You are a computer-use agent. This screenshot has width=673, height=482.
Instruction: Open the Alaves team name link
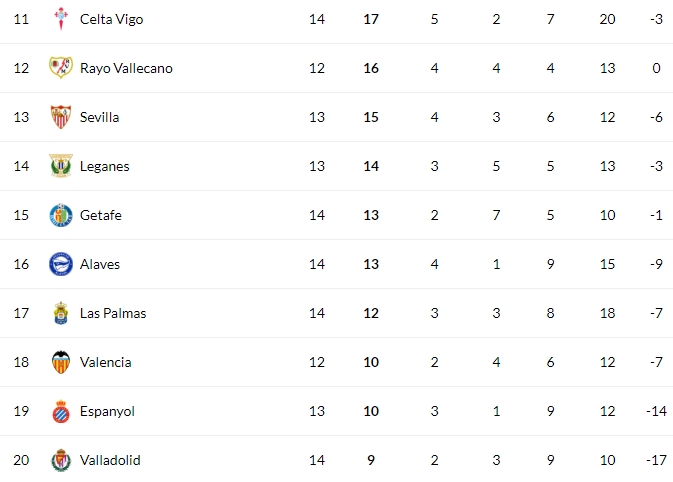100,264
